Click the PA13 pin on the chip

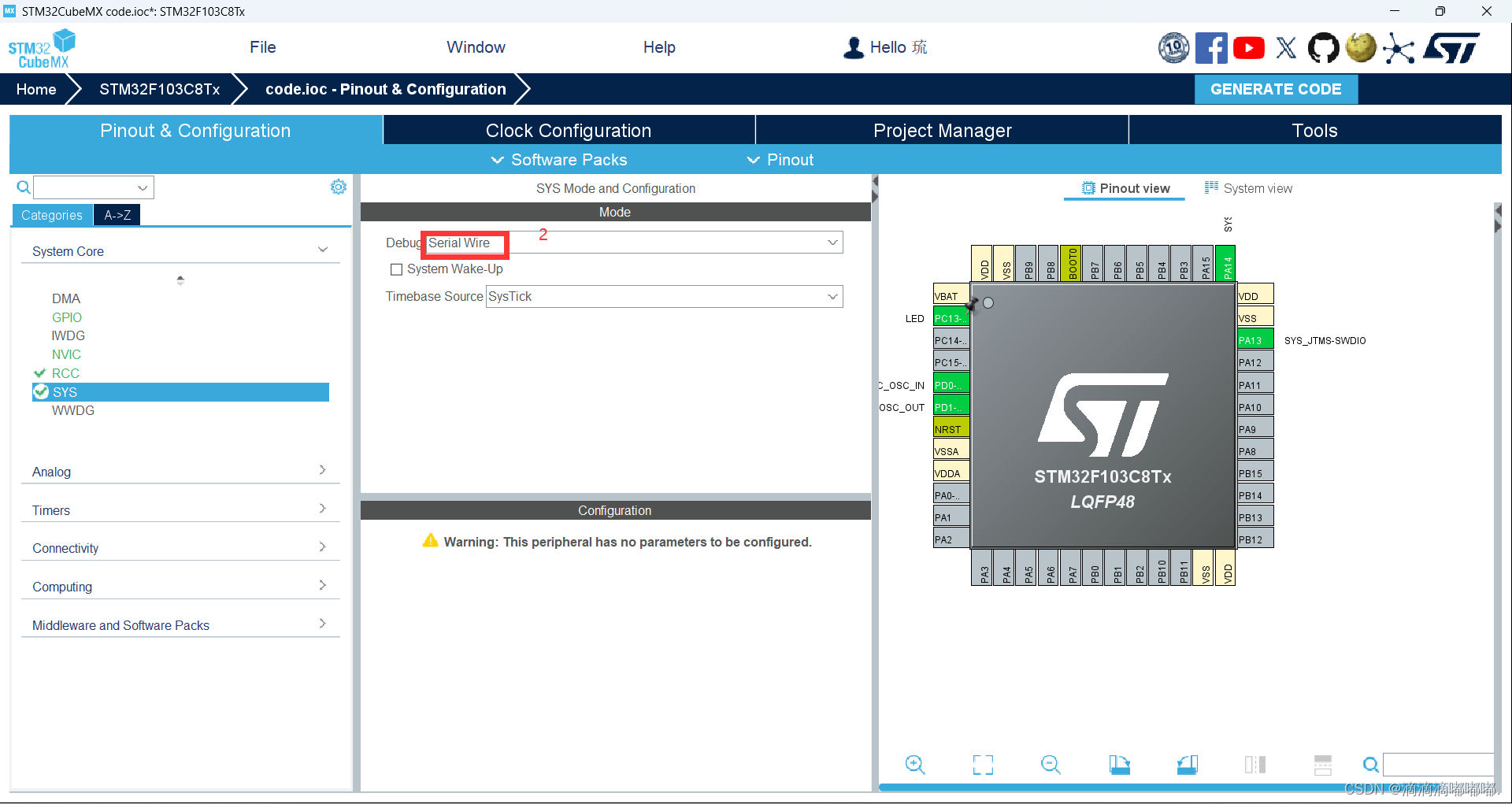coord(1255,340)
